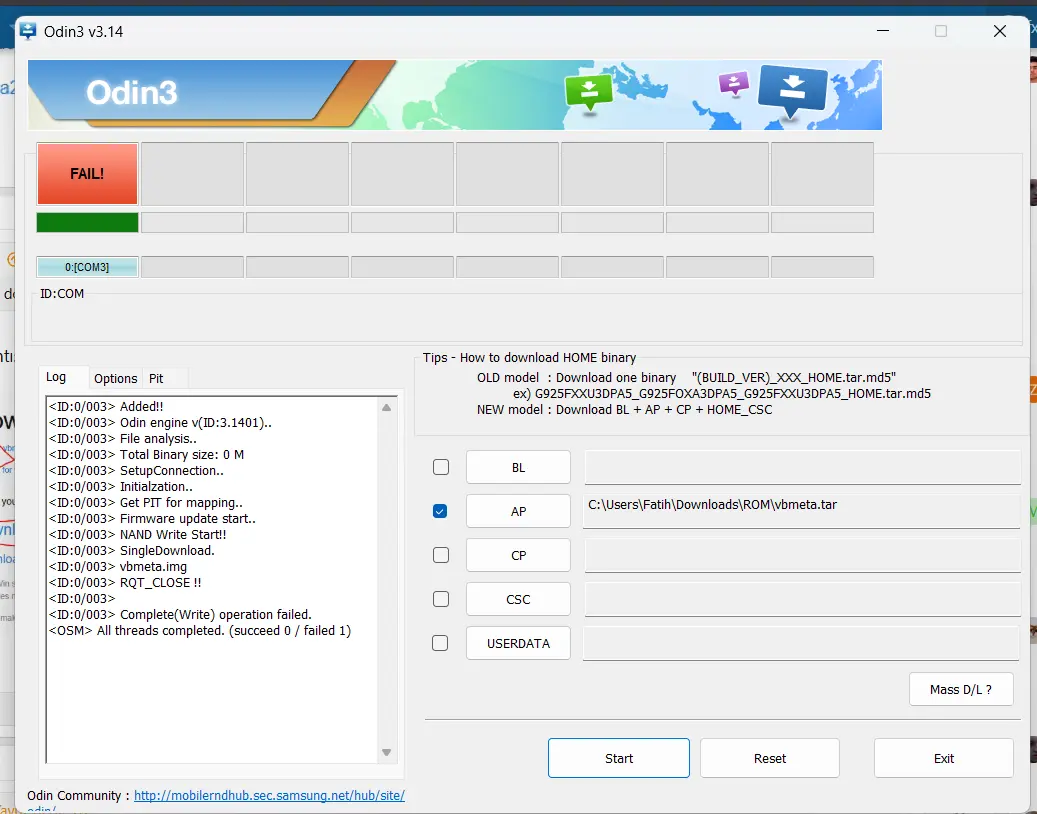Viewport: 1037px width, 814px height.
Task: Enable the CP checkbox
Action: [x=440, y=555]
